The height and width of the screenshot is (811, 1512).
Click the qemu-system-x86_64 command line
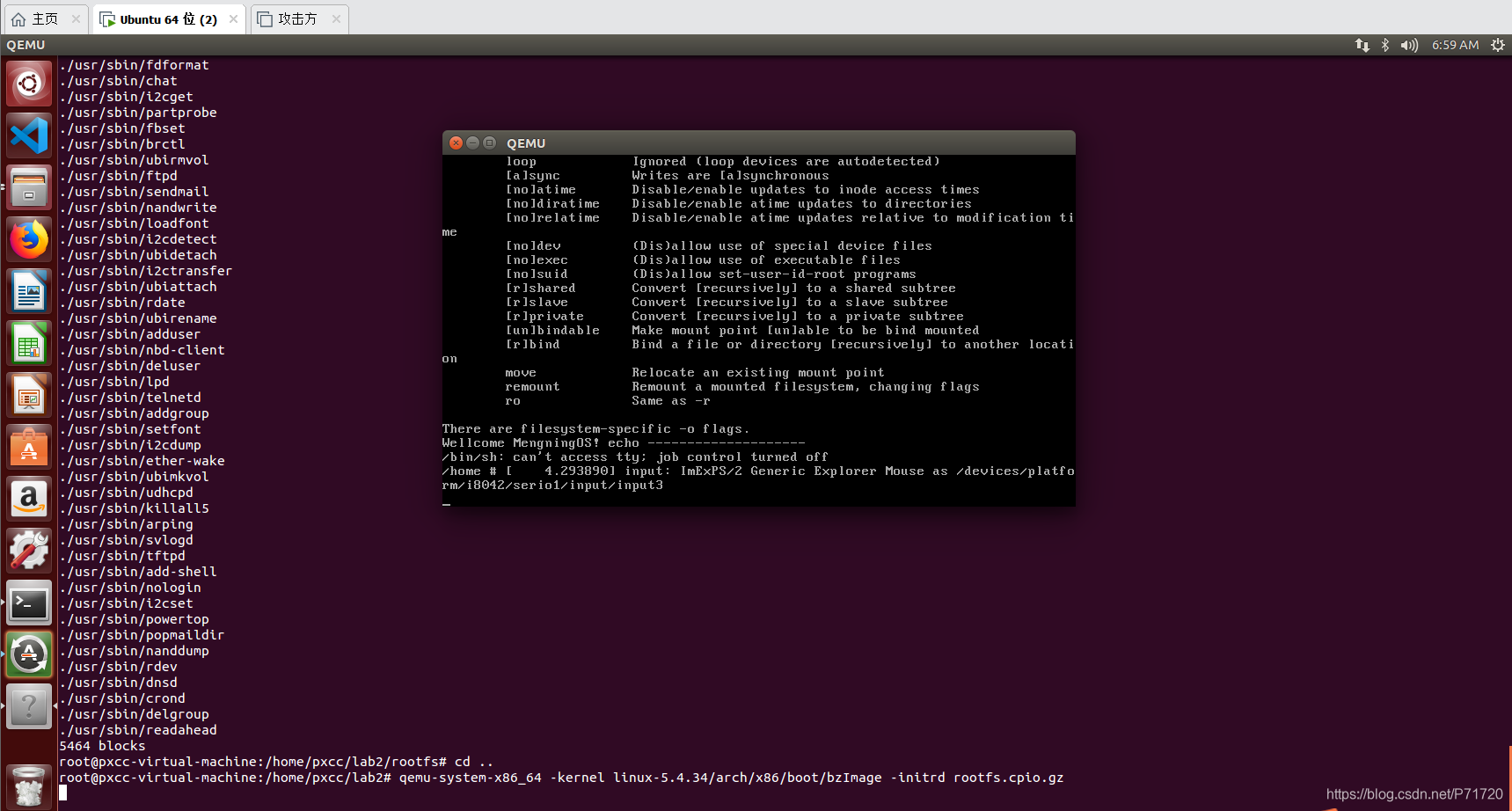click(x=561, y=778)
